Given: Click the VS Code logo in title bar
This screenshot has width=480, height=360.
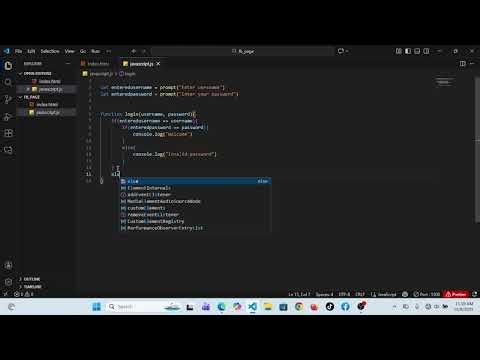Looking at the screenshot, I should click(x=7, y=51).
